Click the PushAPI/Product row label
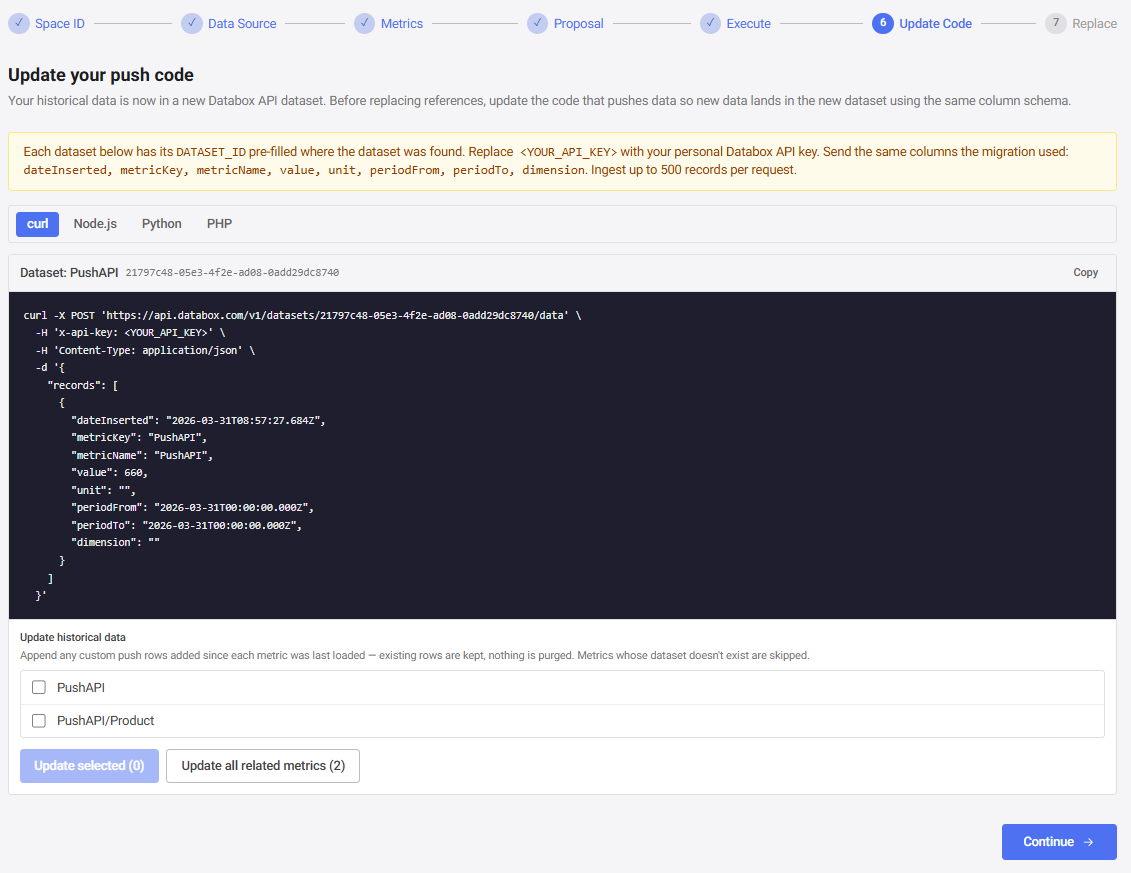Screen dimensions: 1131x873 [105, 721]
